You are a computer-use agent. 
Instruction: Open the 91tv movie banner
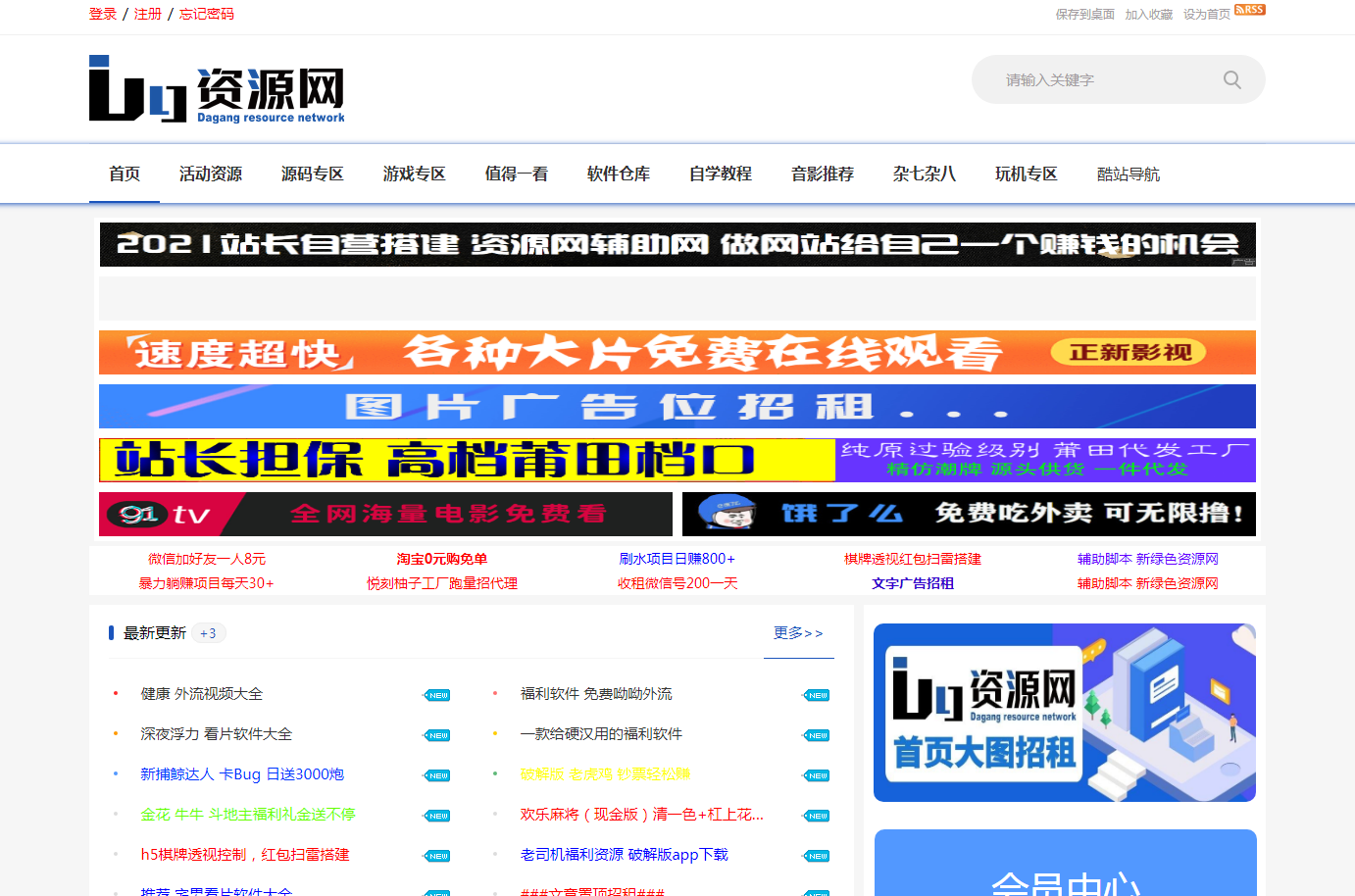[385, 514]
